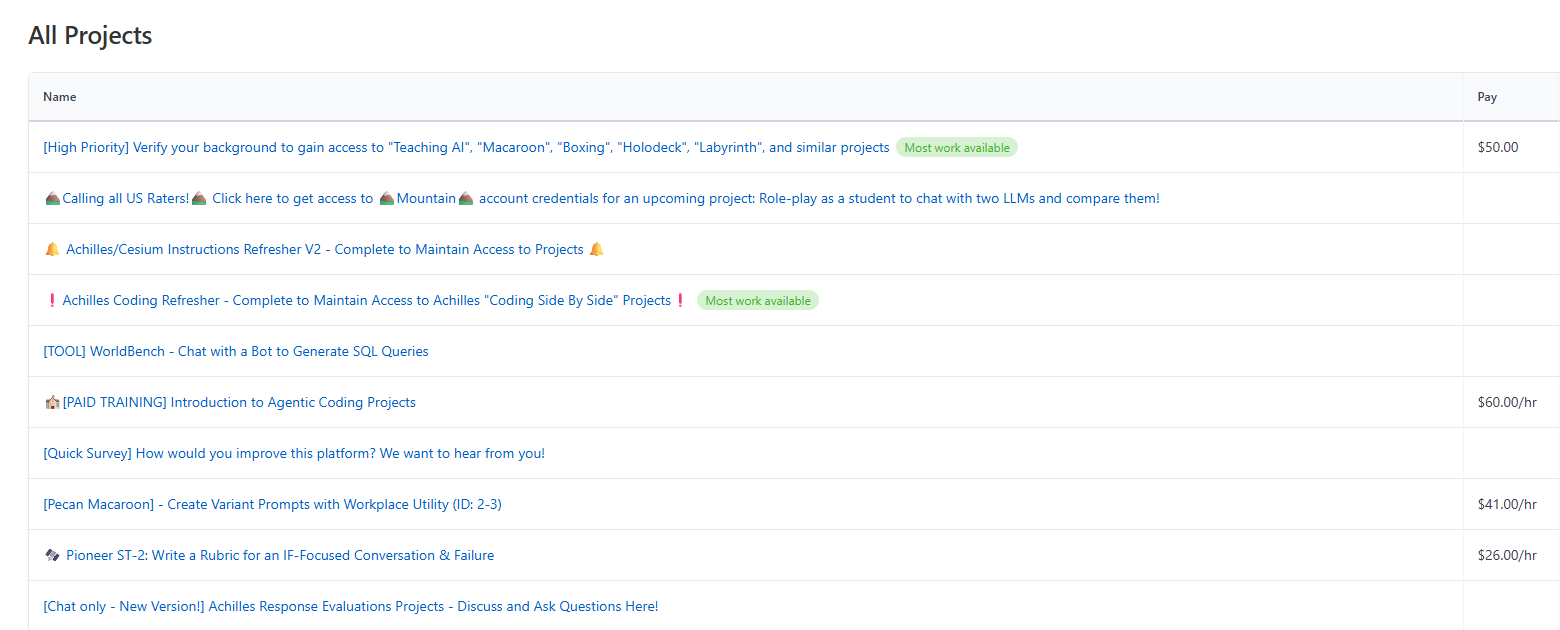Click the bell icon after "Maintain Access to Projects"
The height and width of the screenshot is (630, 1560).
click(x=597, y=249)
